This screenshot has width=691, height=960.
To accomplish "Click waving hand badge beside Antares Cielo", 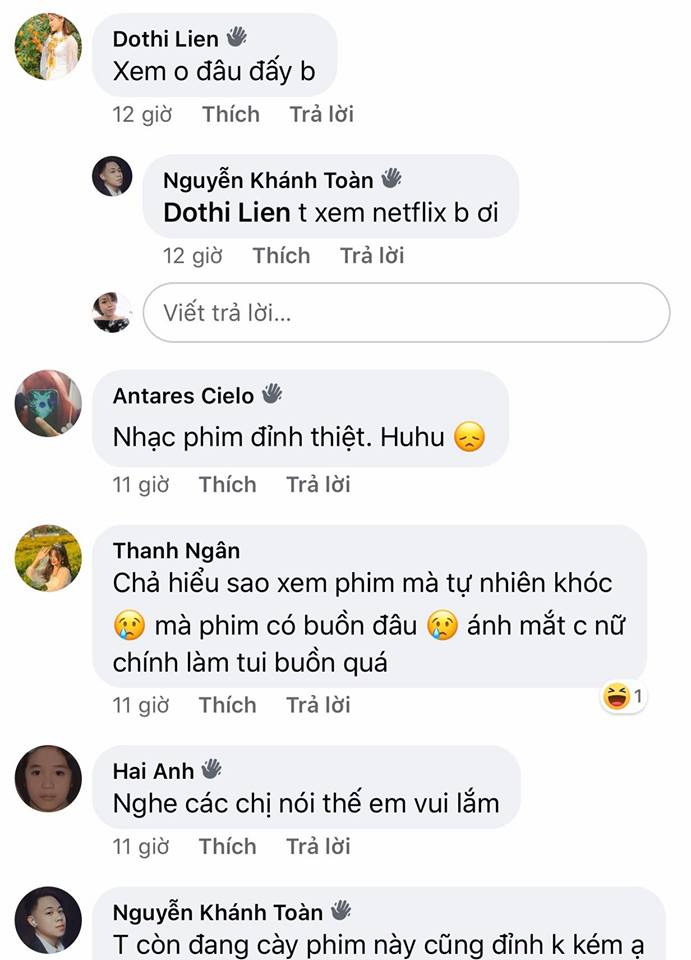I will [x=272, y=394].
